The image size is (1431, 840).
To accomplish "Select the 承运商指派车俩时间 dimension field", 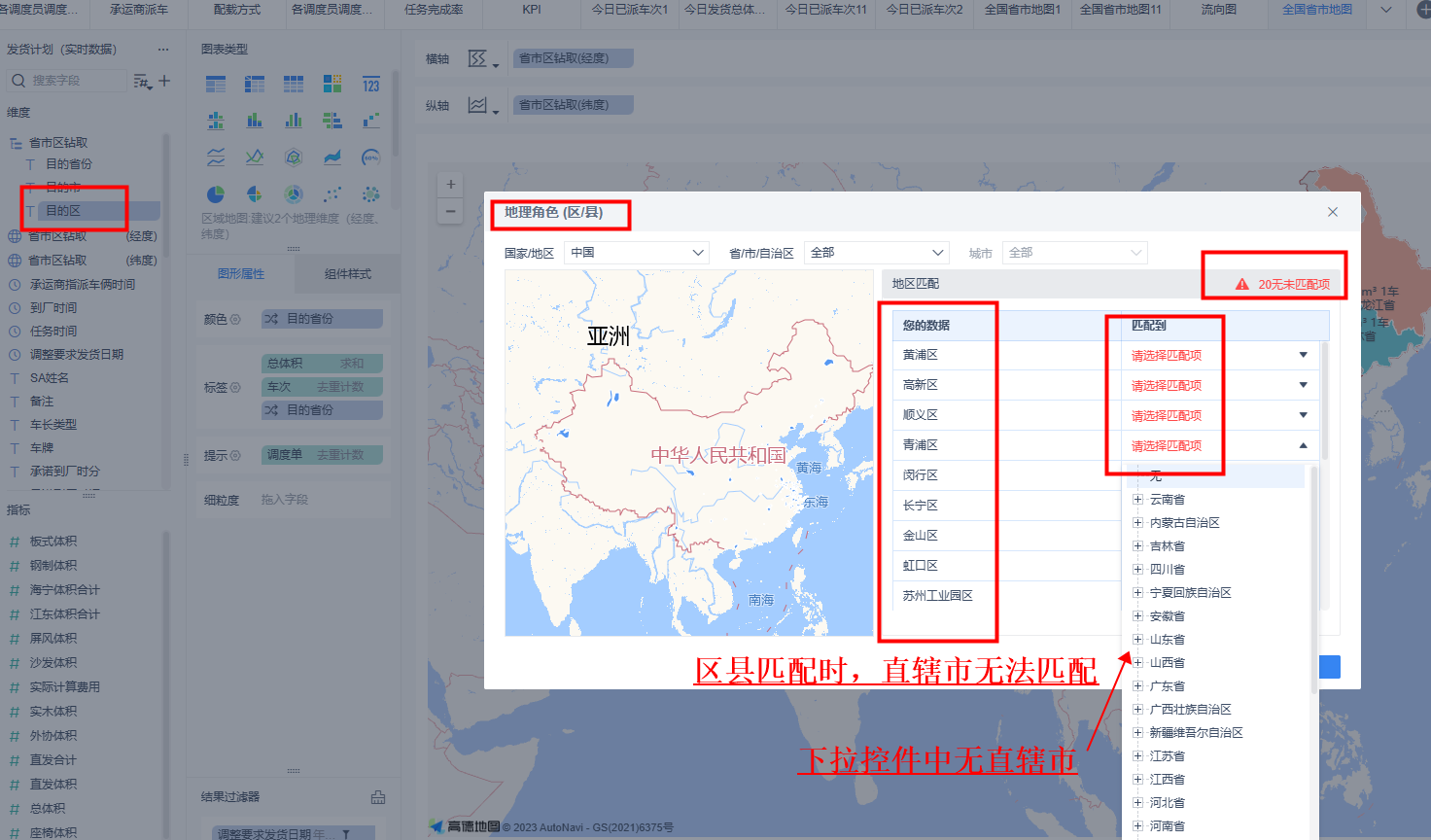I will [83, 285].
